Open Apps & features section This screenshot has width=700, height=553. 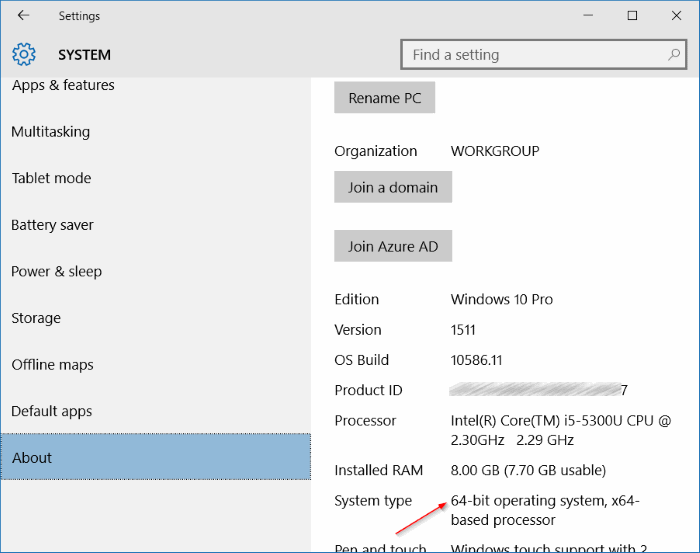63,86
